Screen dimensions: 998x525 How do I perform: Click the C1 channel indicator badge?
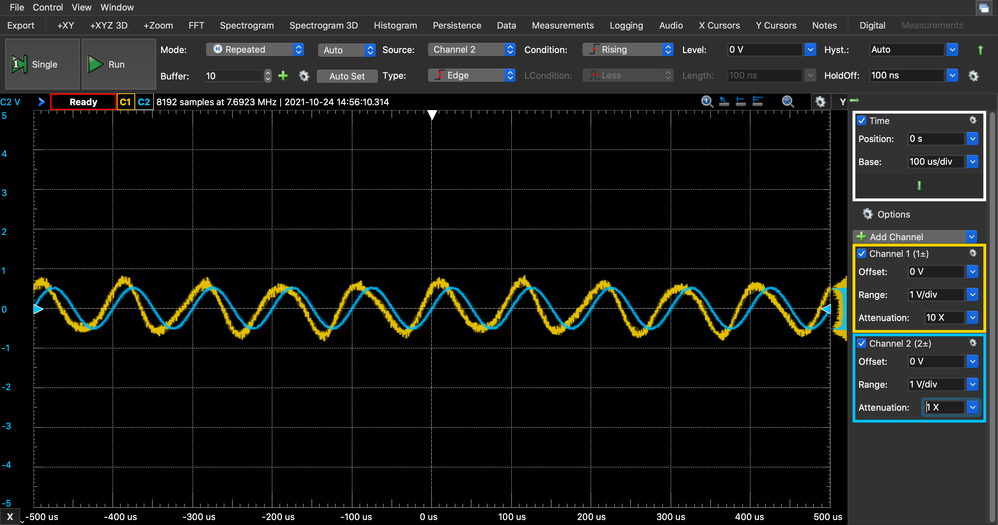(125, 102)
